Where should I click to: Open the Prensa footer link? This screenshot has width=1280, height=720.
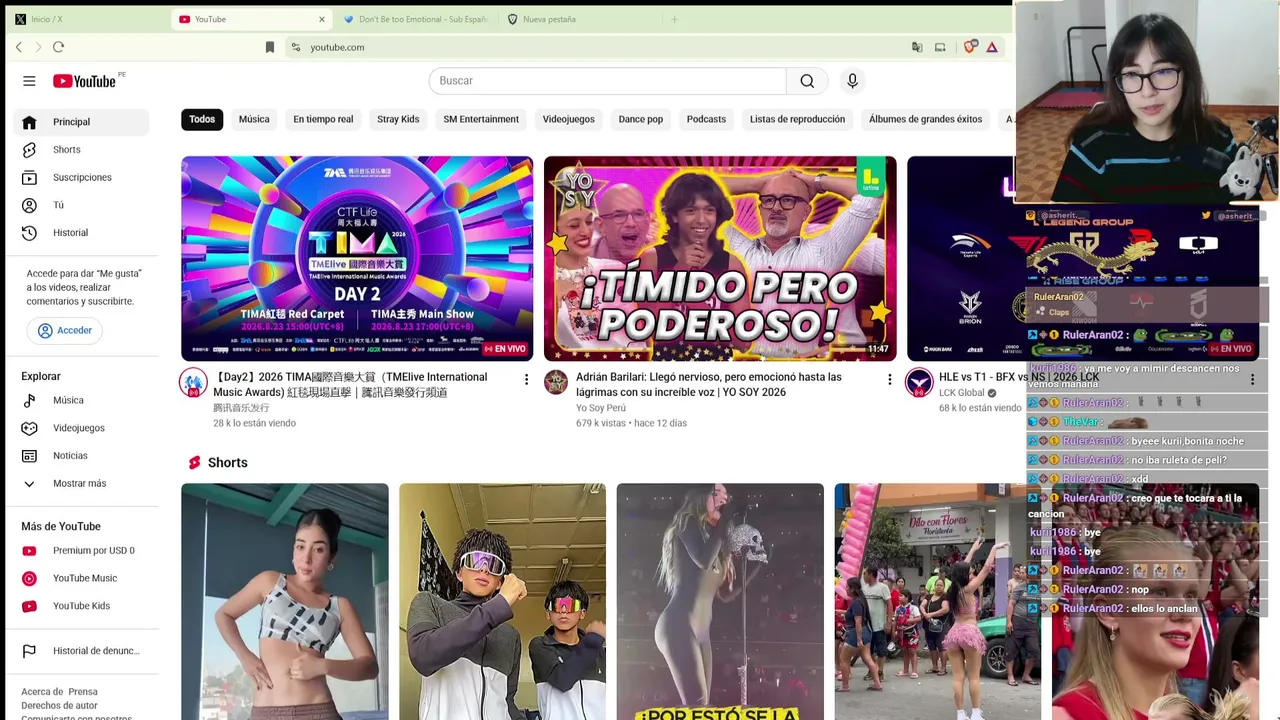click(x=83, y=692)
